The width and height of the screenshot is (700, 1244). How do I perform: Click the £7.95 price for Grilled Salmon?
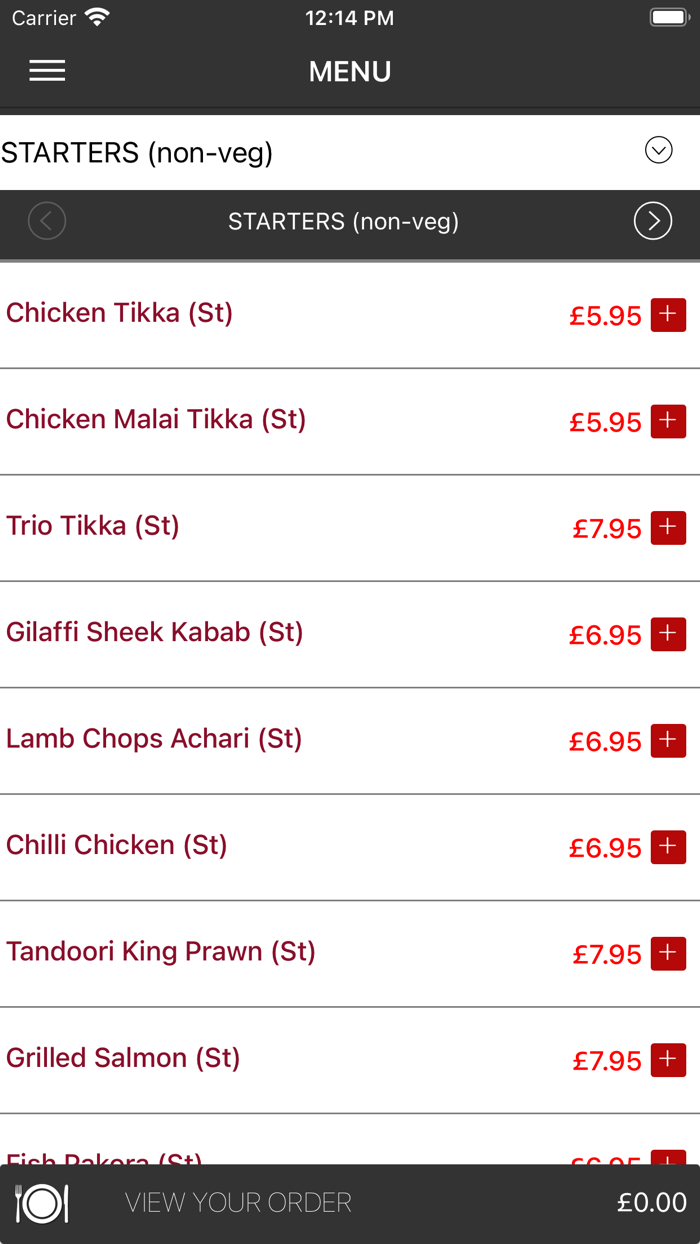pyautogui.click(x=607, y=1060)
